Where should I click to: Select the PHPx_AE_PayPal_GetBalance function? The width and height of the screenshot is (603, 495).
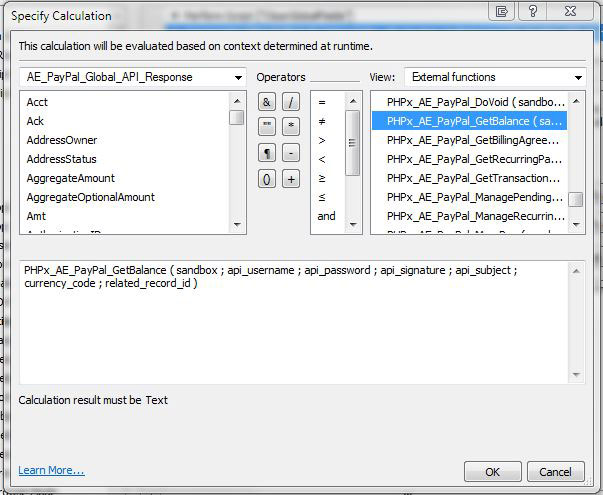tap(469, 121)
